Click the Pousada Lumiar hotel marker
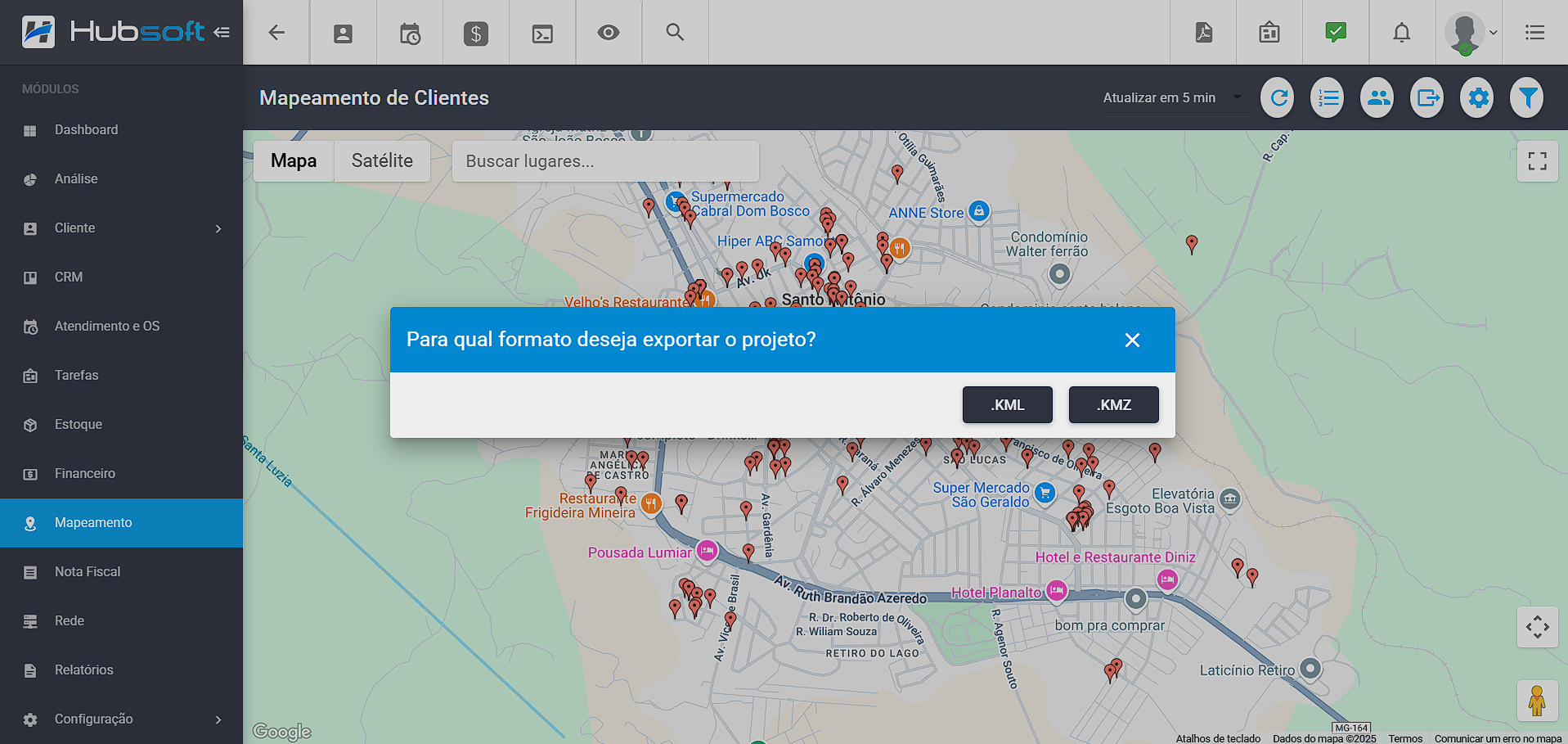Image resolution: width=1568 pixels, height=744 pixels. (708, 551)
